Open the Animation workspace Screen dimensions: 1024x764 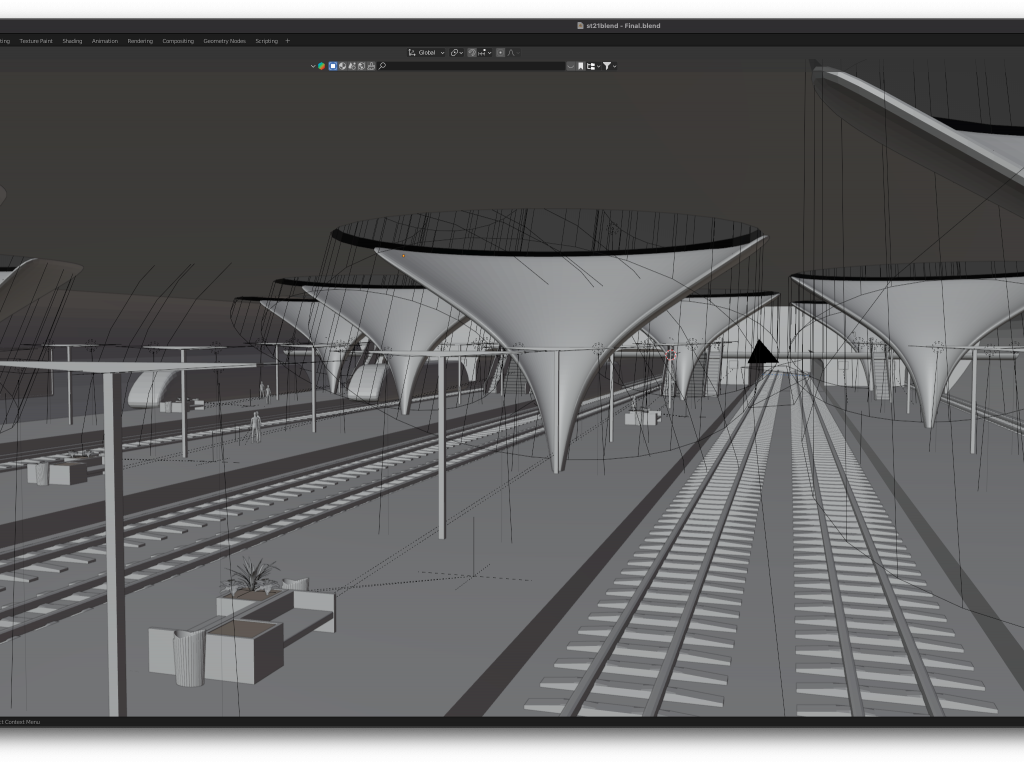coord(104,41)
